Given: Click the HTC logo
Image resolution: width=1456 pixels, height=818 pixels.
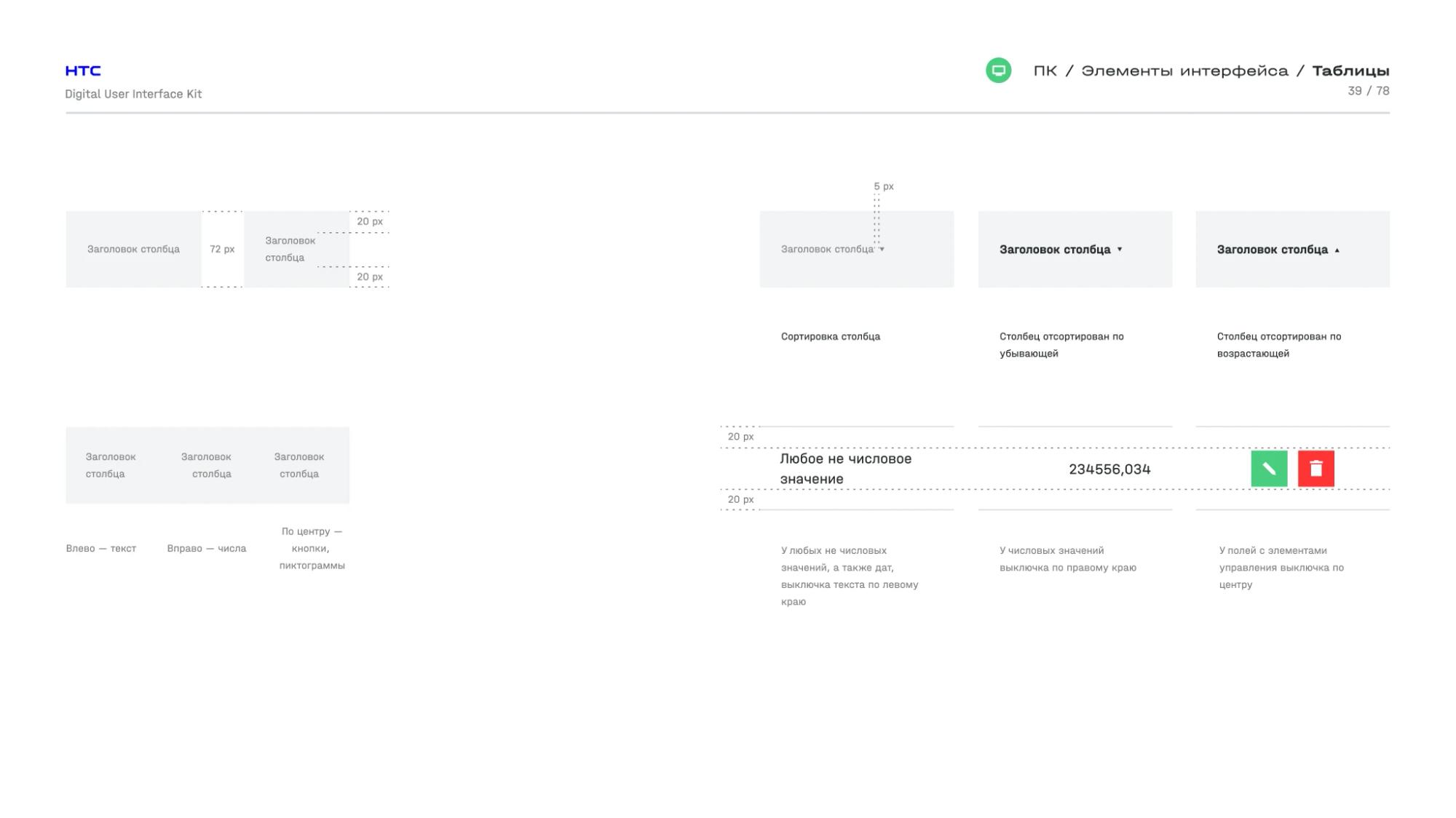Looking at the screenshot, I should (x=83, y=71).
